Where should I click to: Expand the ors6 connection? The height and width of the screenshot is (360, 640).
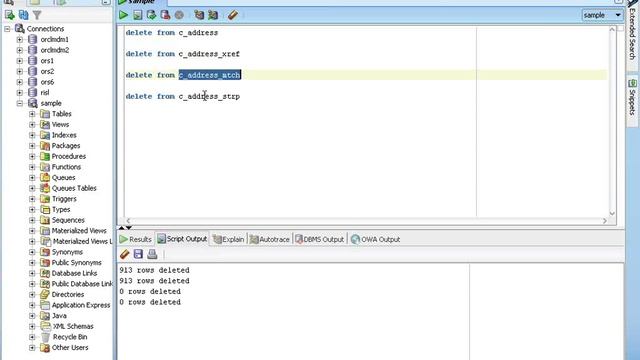click(20, 82)
